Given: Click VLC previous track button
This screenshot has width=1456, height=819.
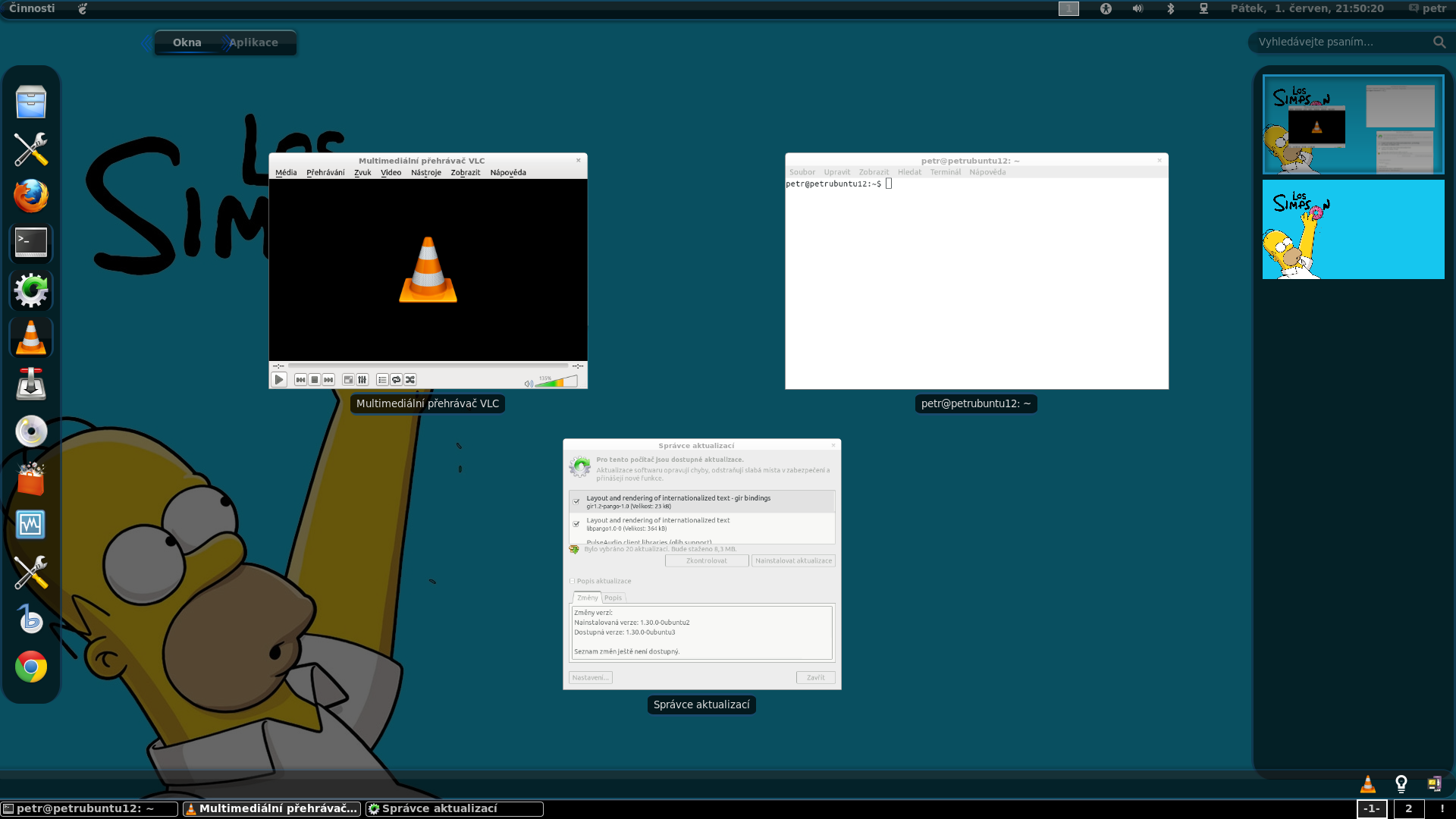Looking at the screenshot, I should 300,380.
